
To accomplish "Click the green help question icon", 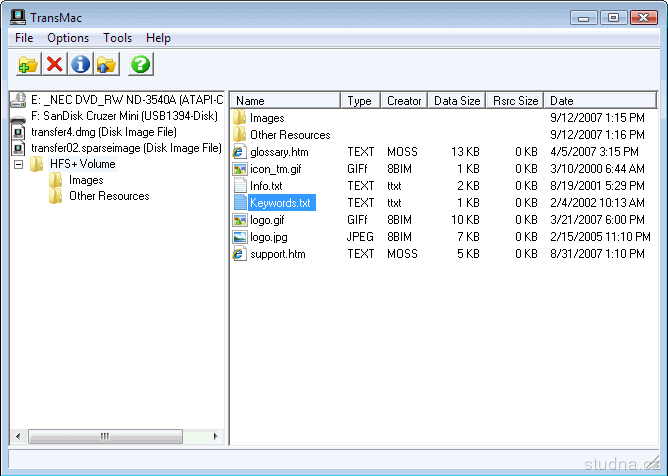I will point(141,65).
